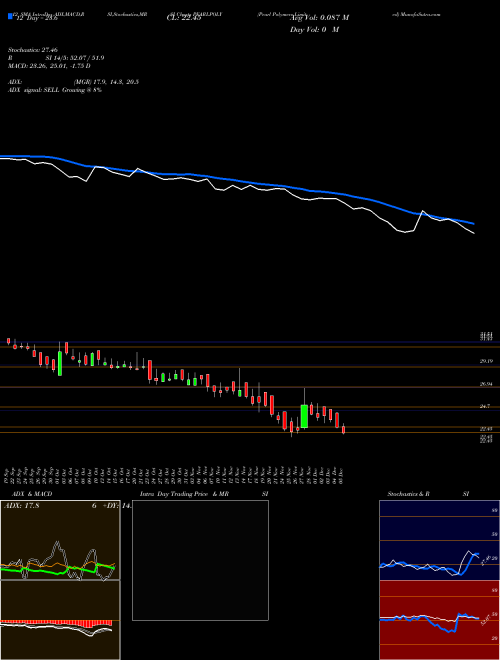Click the red RSI panel chart
Viewport: 500px width, 660px height.
(x=439, y=620)
